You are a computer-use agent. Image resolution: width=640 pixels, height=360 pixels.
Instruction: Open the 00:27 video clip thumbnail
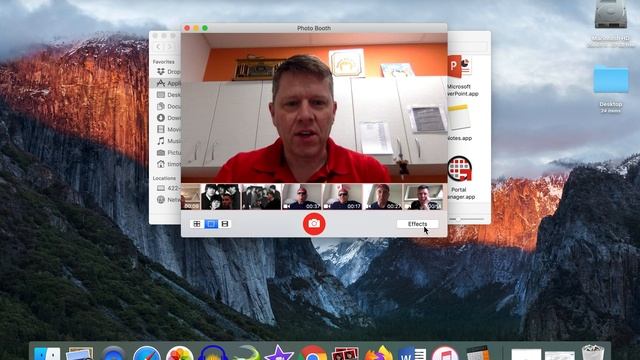pyautogui.click(x=383, y=197)
